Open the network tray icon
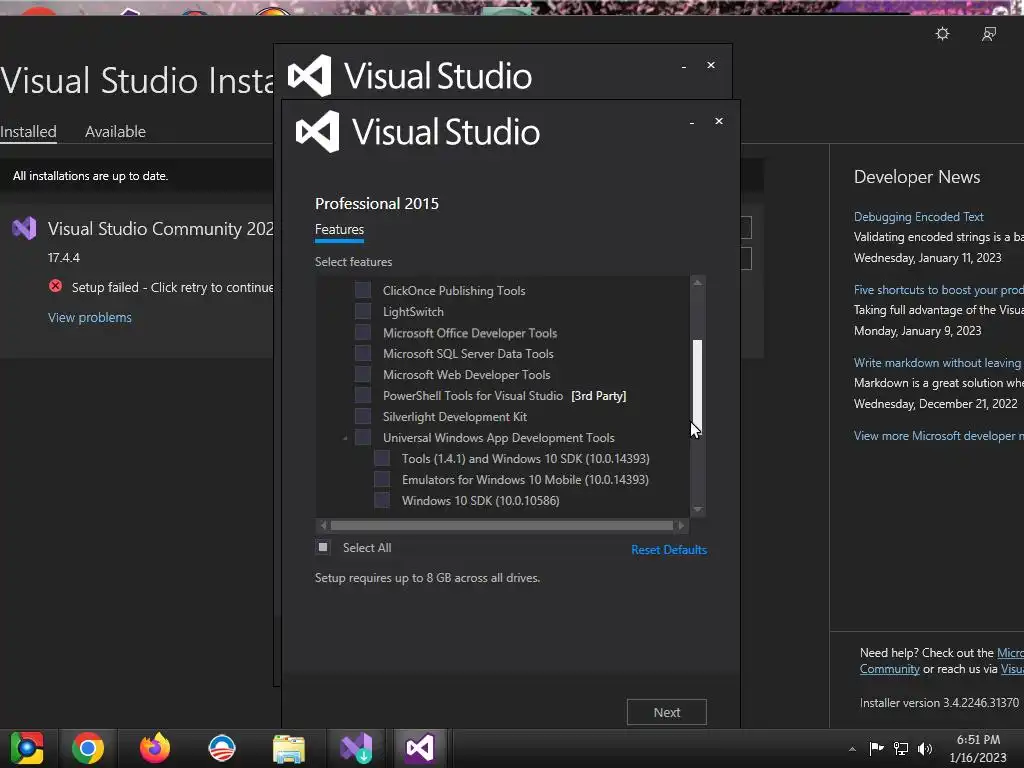The image size is (1024, 768). pyautogui.click(x=901, y=748)
